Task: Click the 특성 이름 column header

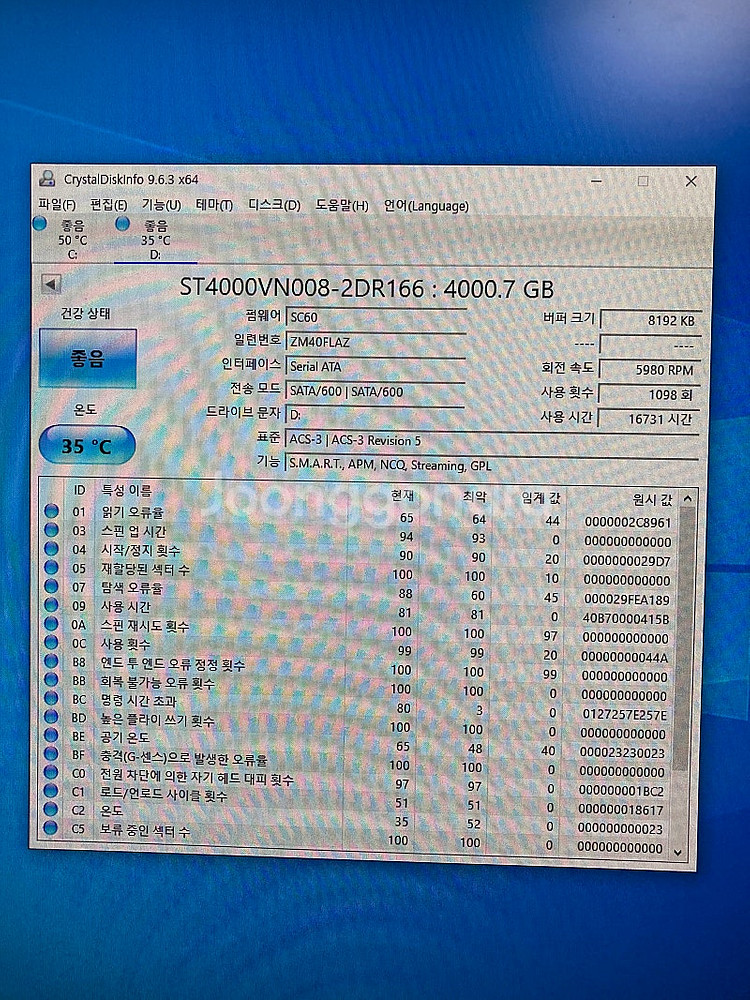Action: (x=127, y=490)
